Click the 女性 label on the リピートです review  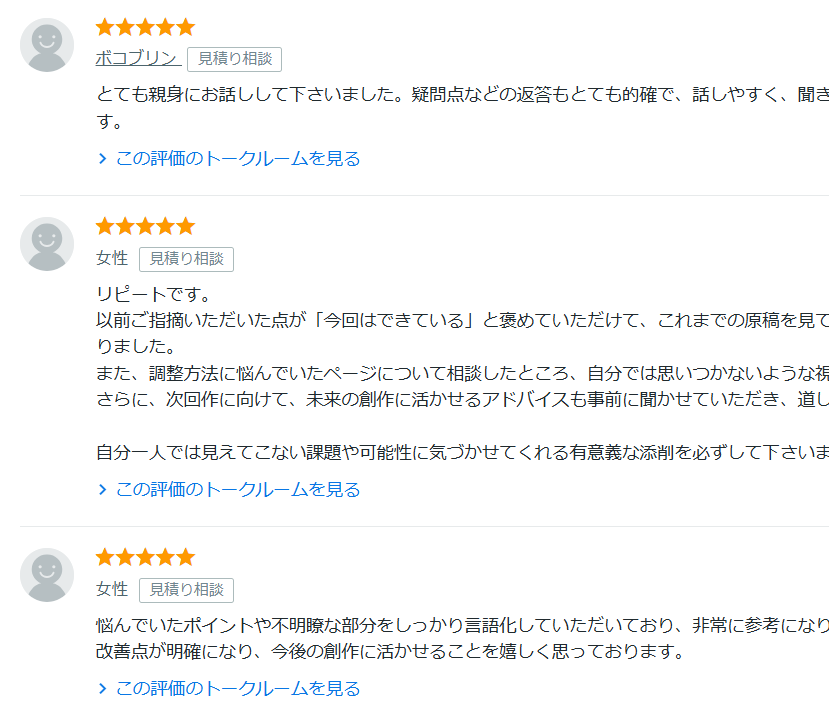click(112, 259)
